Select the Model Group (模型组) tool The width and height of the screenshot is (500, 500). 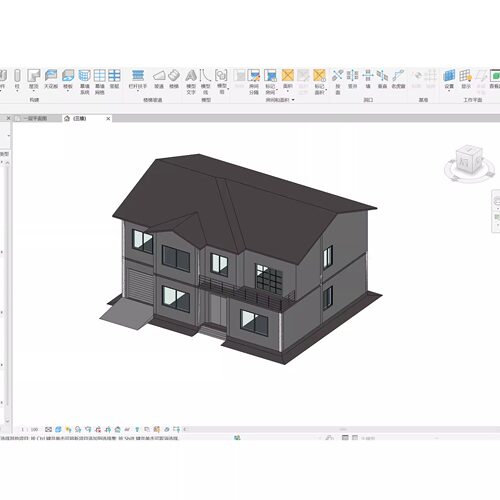(x=221, y=82)
